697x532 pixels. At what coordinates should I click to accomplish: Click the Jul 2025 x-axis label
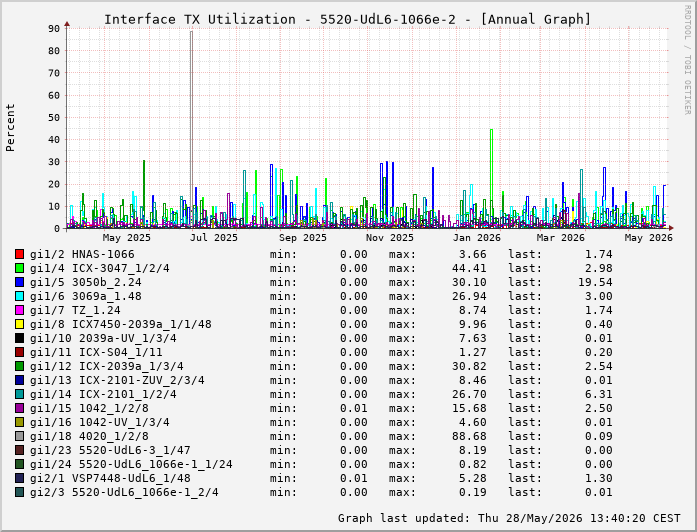(x=214, y=238)
